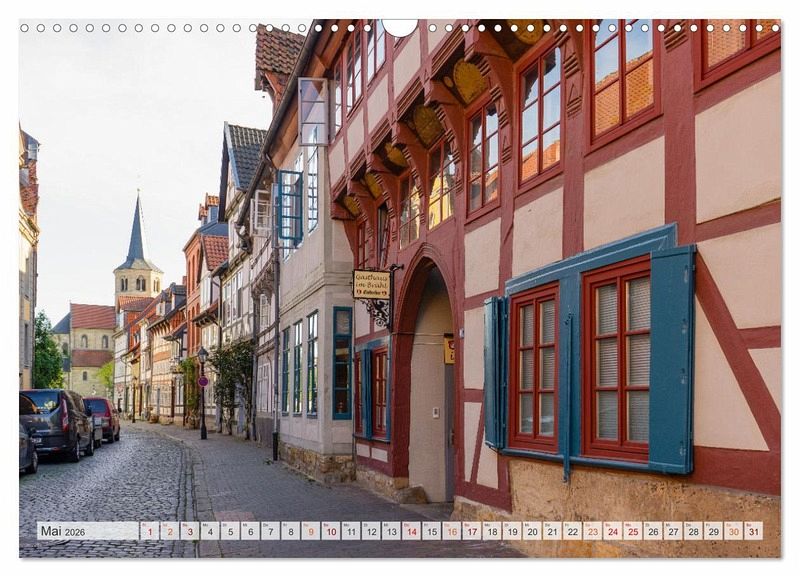The image size is (800, 577).
Task: Click the open blue window shutter
Action: [671, 360]
